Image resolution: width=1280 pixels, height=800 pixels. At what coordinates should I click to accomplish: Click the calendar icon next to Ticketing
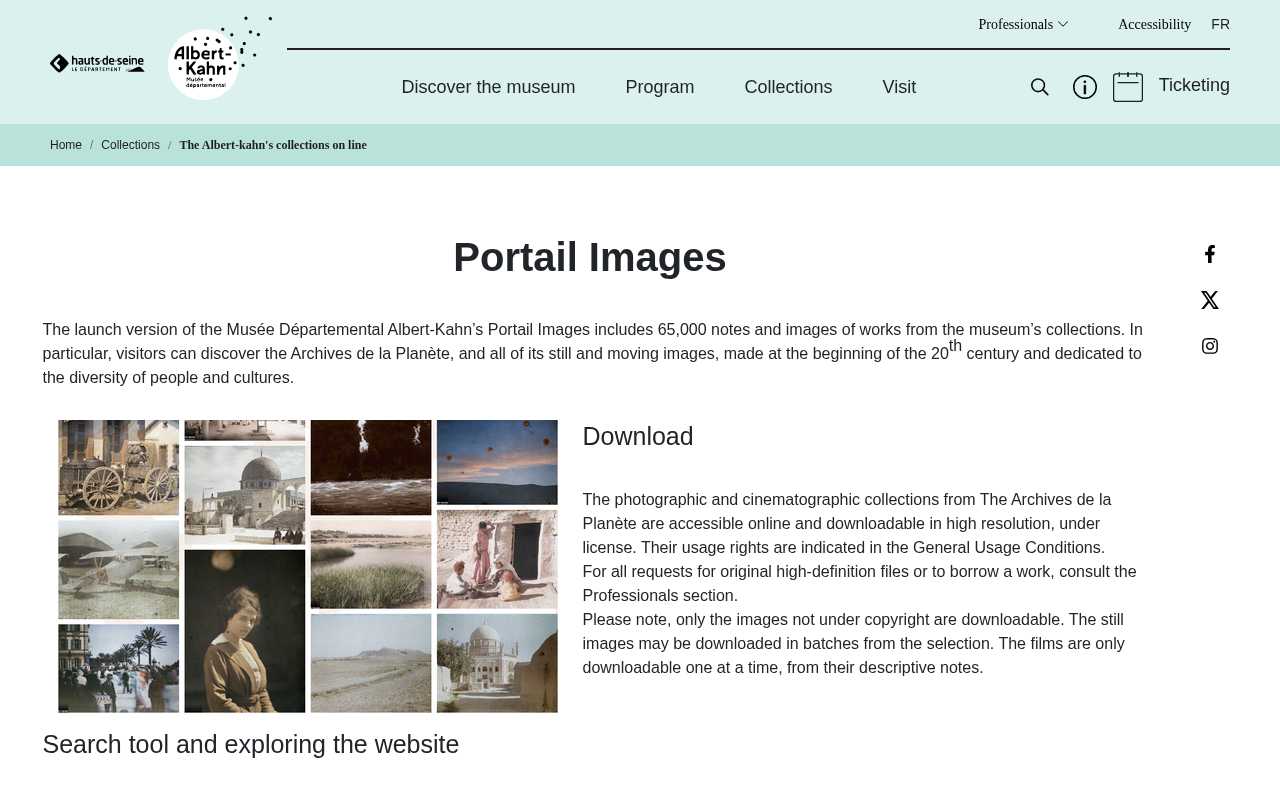(1126, 86)
